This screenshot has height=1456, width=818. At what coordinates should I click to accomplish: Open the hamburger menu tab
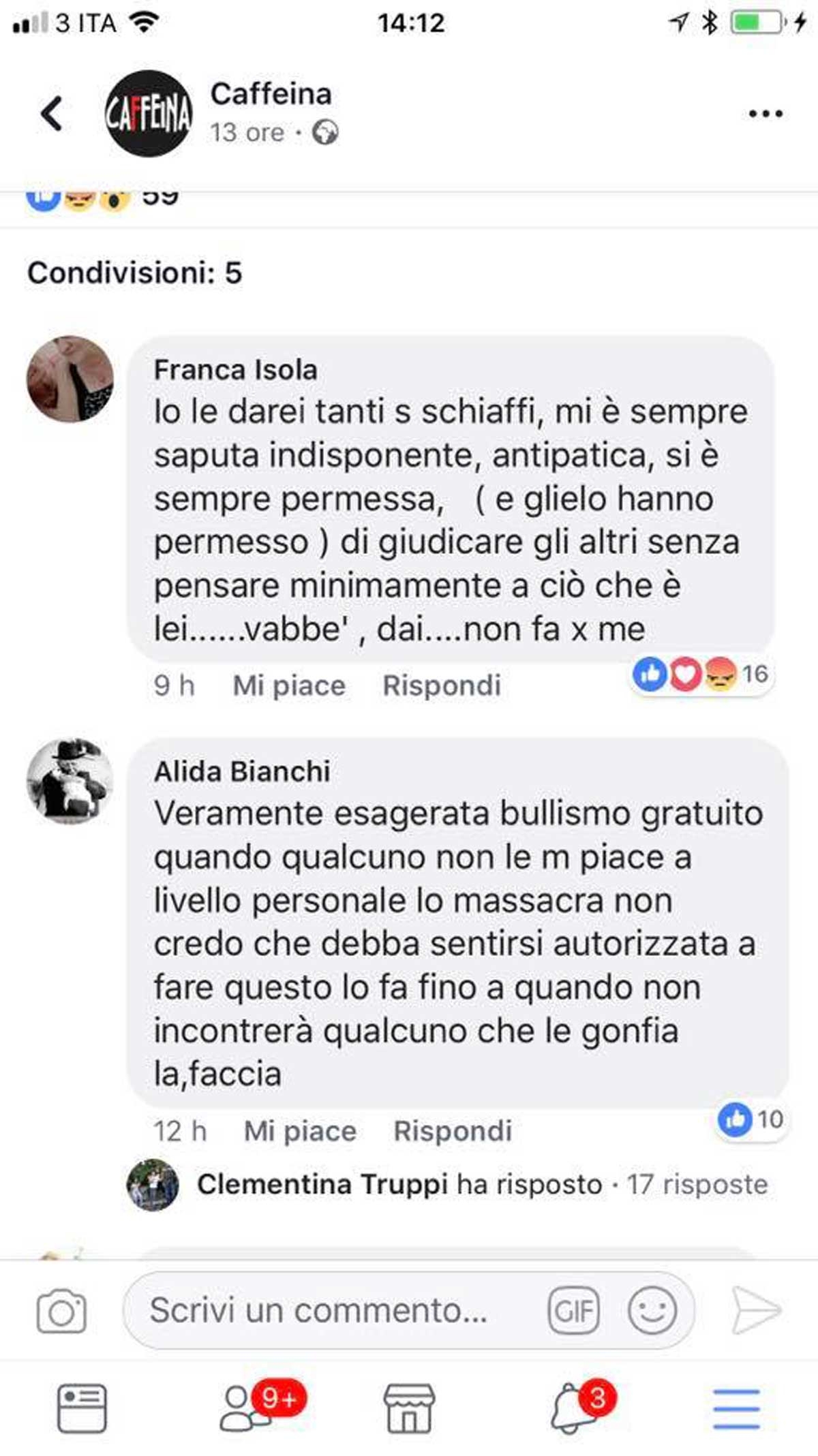(736, 1408)
